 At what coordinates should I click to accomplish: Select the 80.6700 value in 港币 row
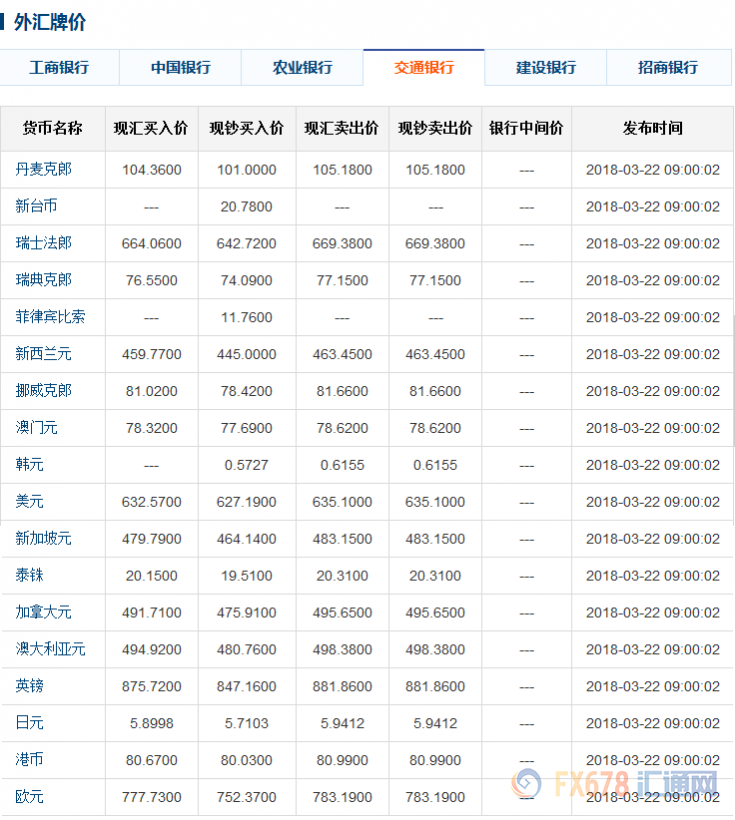pos(152,760)
